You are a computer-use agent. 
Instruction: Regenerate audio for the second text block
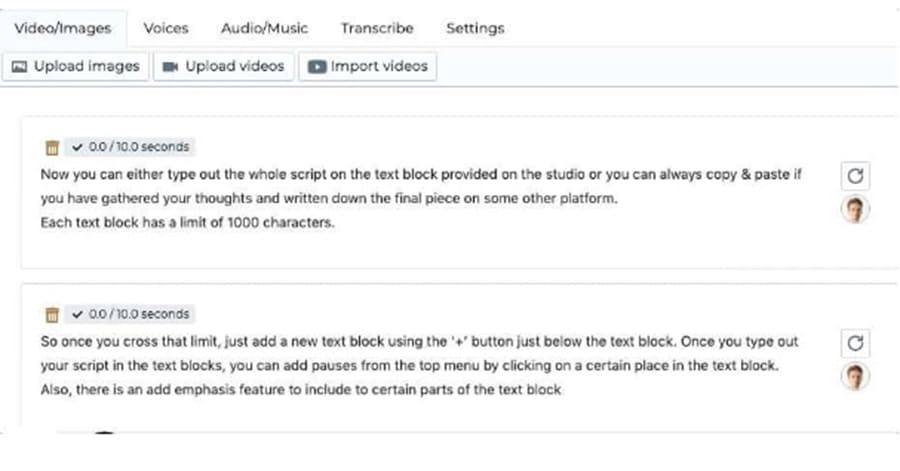(x=855, y=343)
